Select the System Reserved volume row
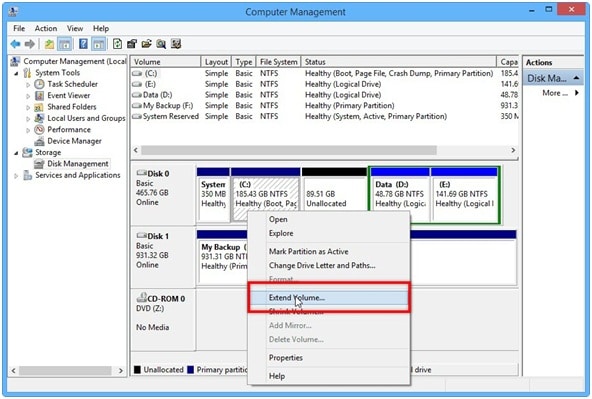Viewport: 592px width, 399px height. (325, 116)
